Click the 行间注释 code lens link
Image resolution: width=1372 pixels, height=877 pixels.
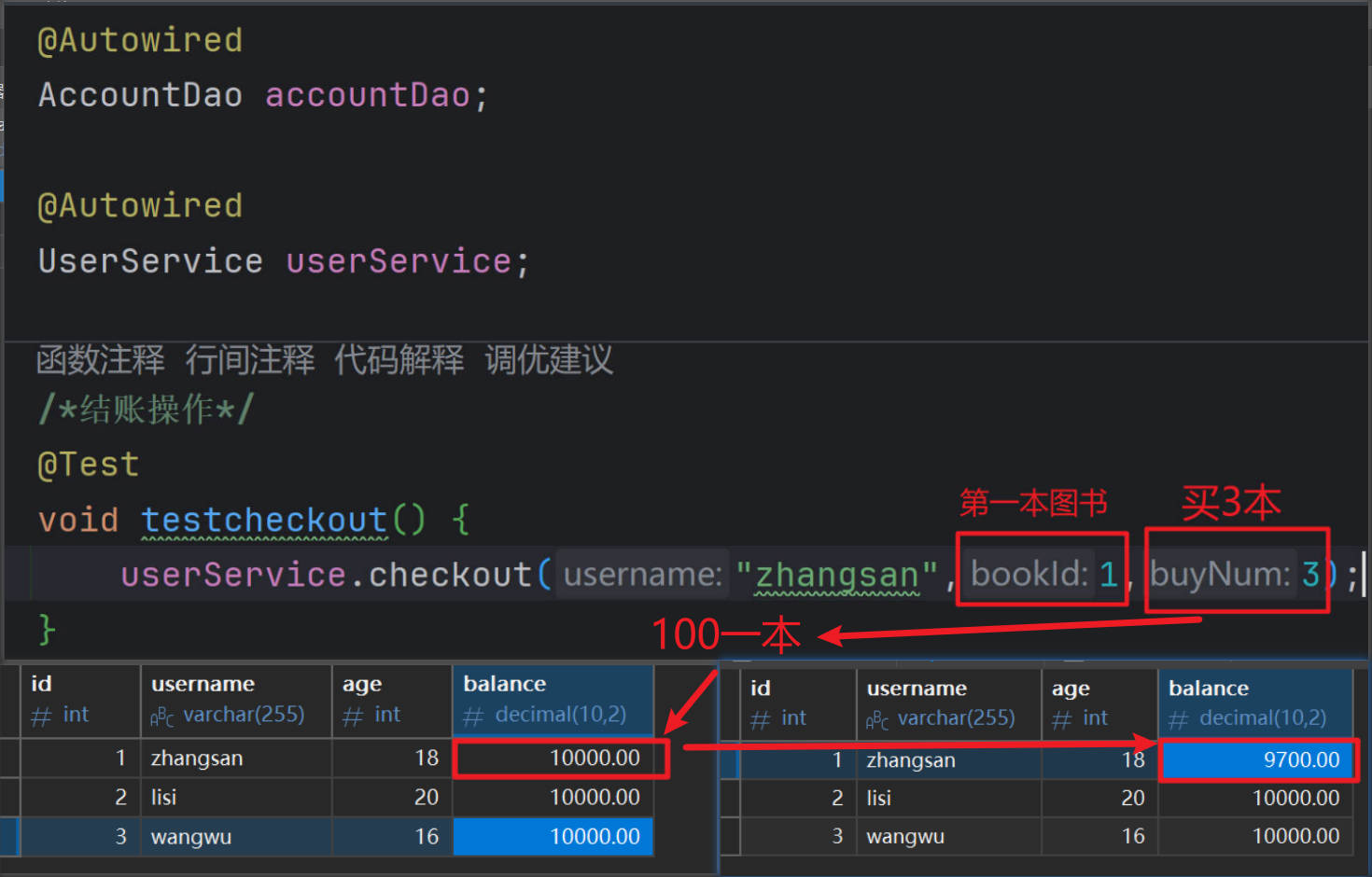coord(250,359)
